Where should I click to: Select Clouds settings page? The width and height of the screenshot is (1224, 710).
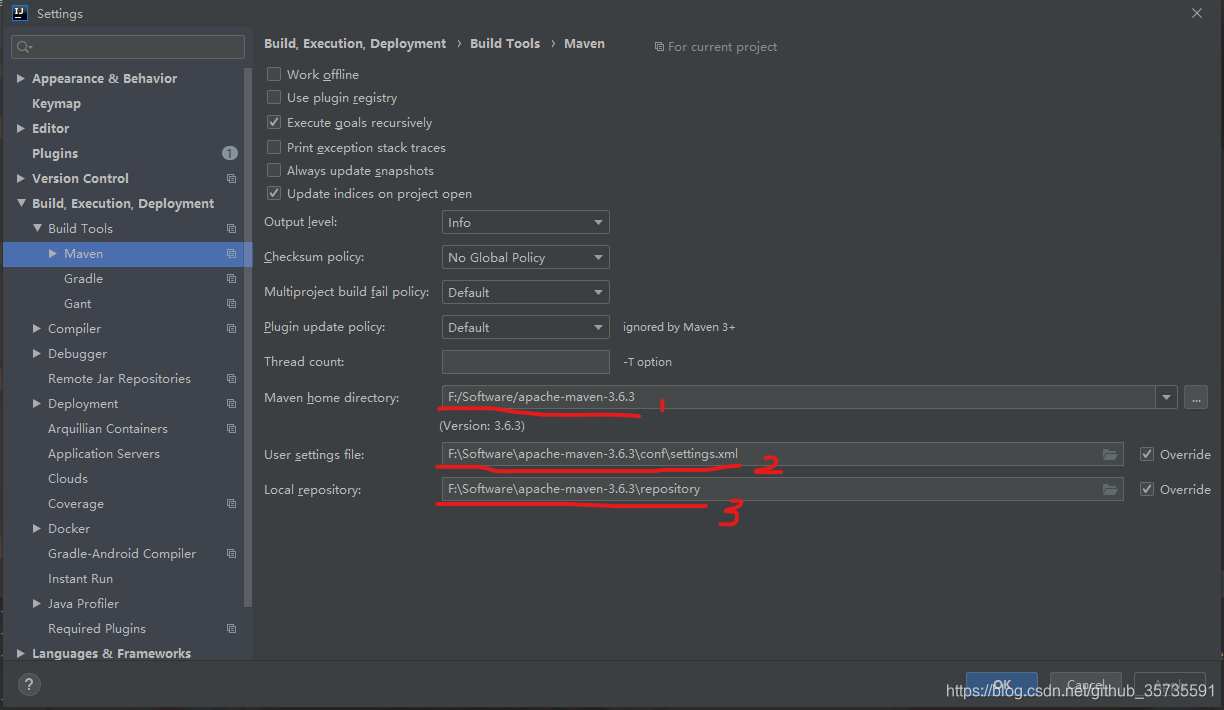pos(68,479)
